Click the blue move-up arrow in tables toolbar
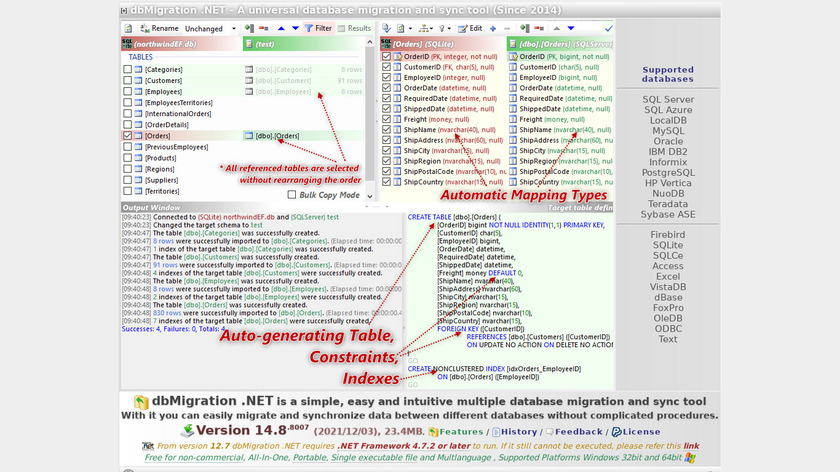 [281, 28]
